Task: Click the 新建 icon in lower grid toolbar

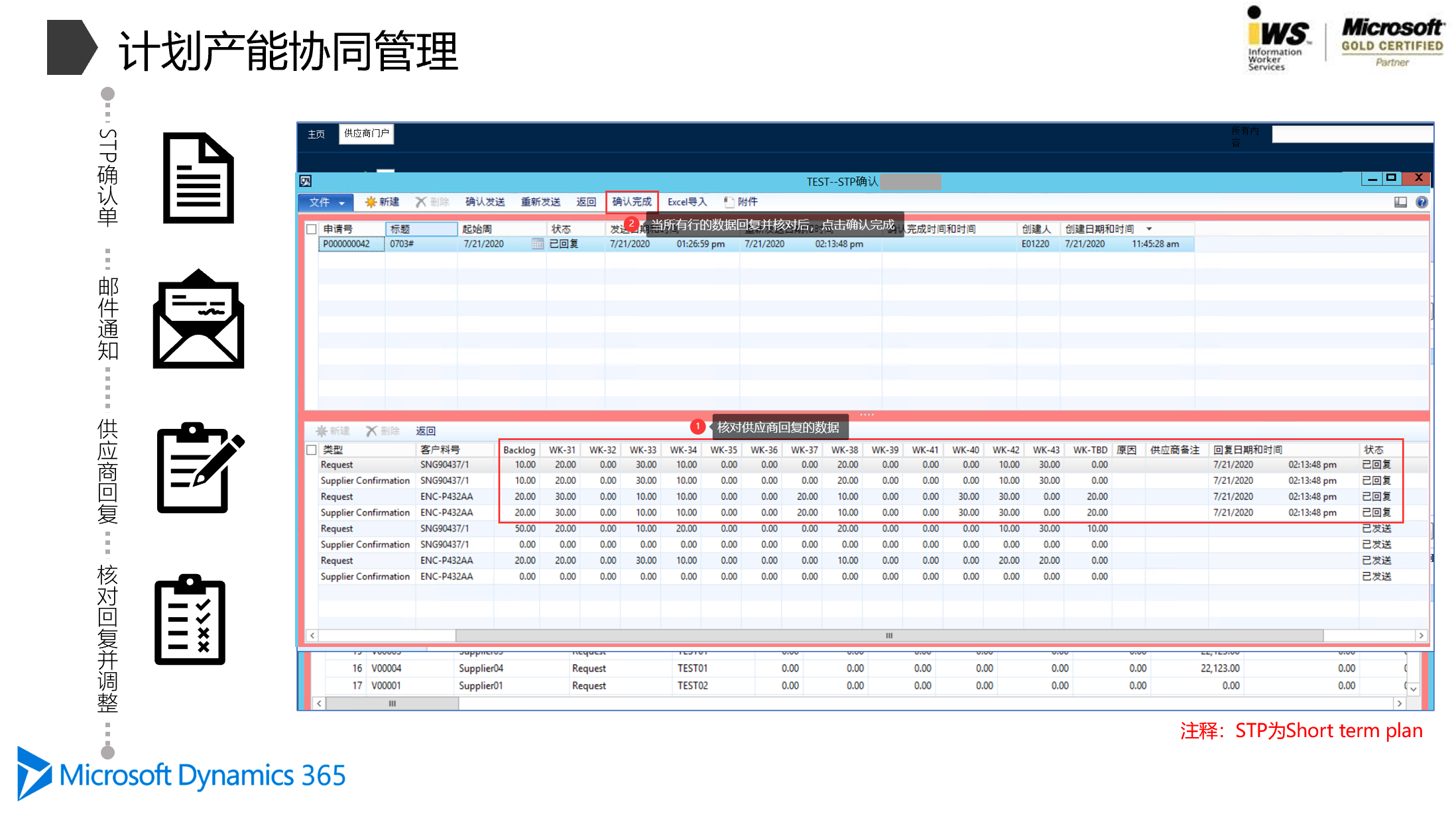Action: pos(322,431)
